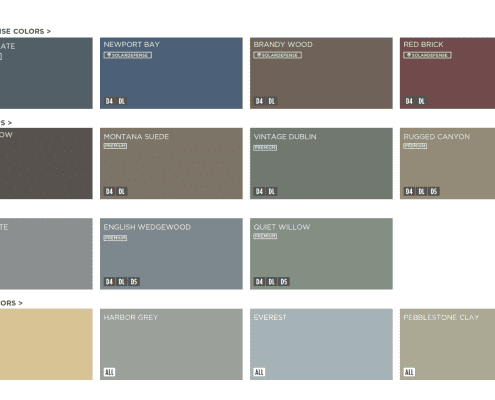Image resolution: width=495 pixels, height=400 pixels.
Task: Pick the Montana Suede color swatch
Action: [171, 163]
